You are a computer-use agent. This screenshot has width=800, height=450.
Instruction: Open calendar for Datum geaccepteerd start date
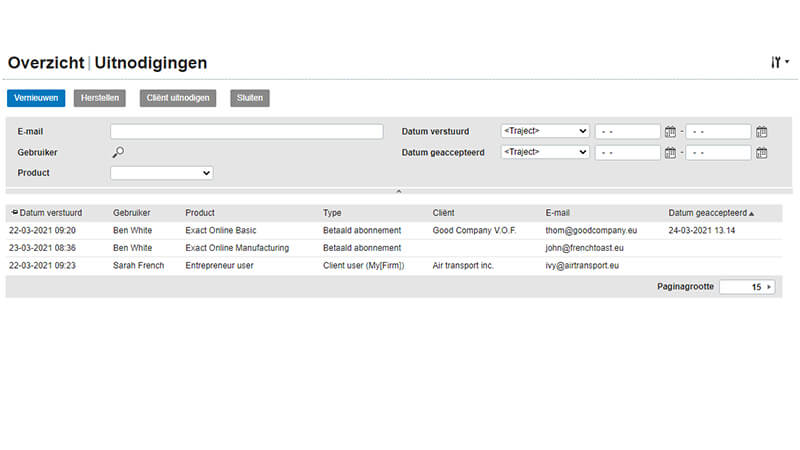pos(670,153)
